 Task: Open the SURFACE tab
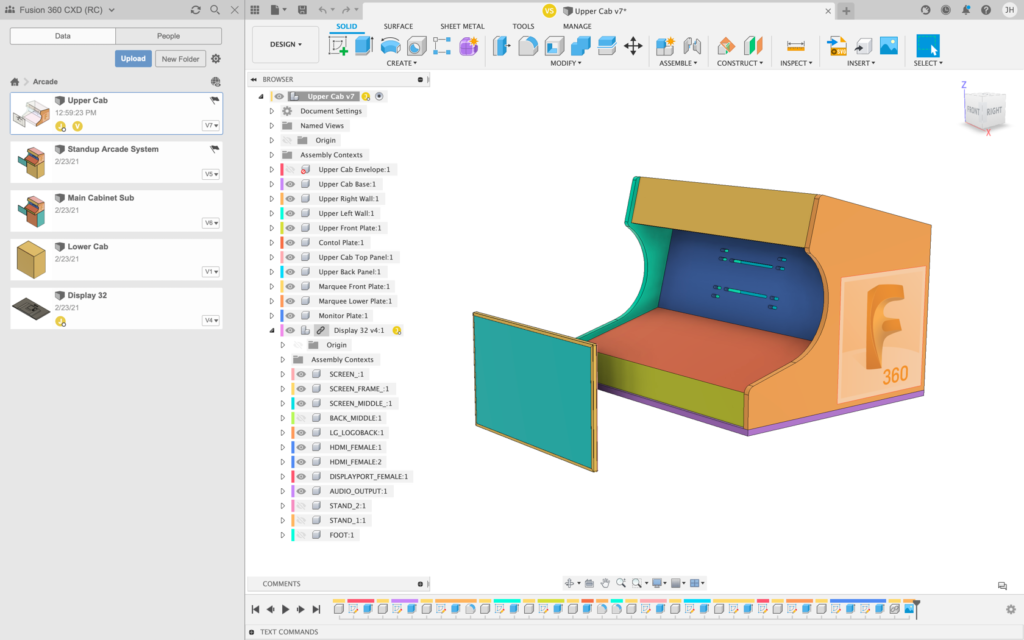[x=398, y=26]
